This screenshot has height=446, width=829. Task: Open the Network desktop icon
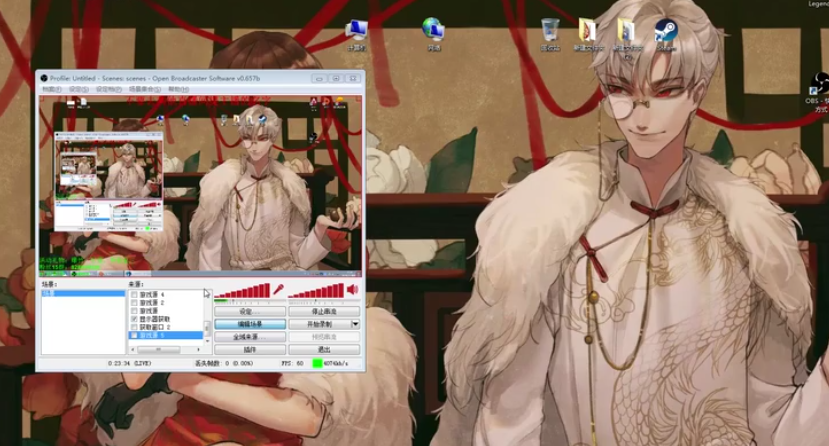point(434,35)
